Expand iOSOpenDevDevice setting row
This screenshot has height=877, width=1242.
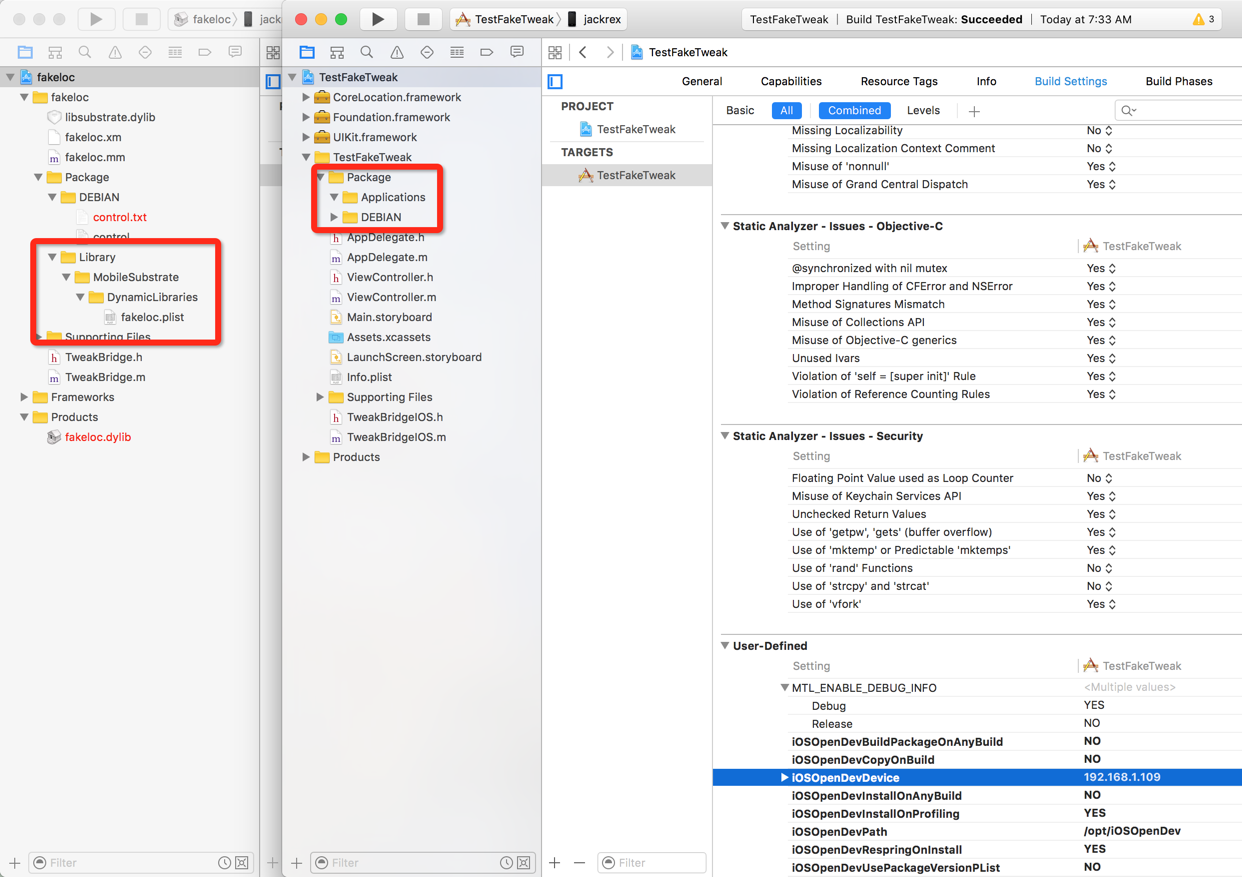tap(784, 778)
